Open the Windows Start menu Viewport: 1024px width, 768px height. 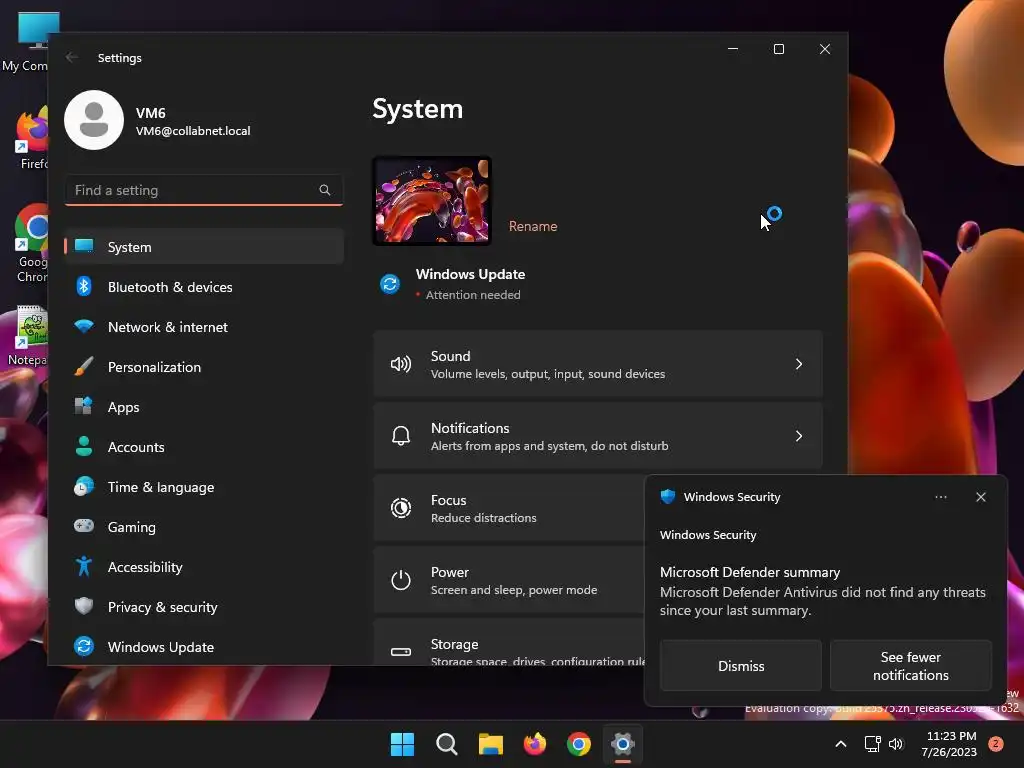[402, 744]
